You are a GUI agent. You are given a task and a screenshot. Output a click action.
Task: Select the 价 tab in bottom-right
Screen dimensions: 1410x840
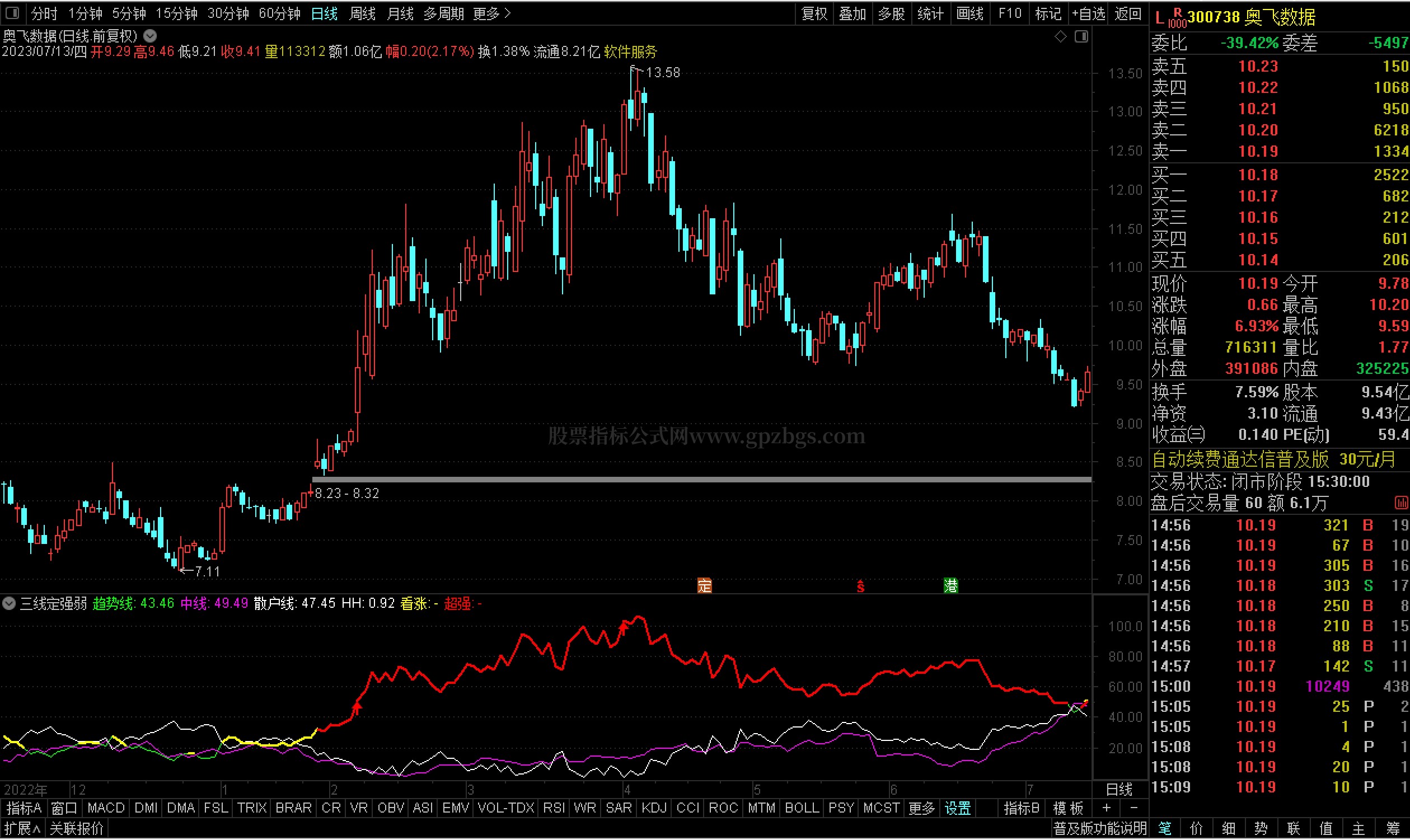(x=1197, y=829)
